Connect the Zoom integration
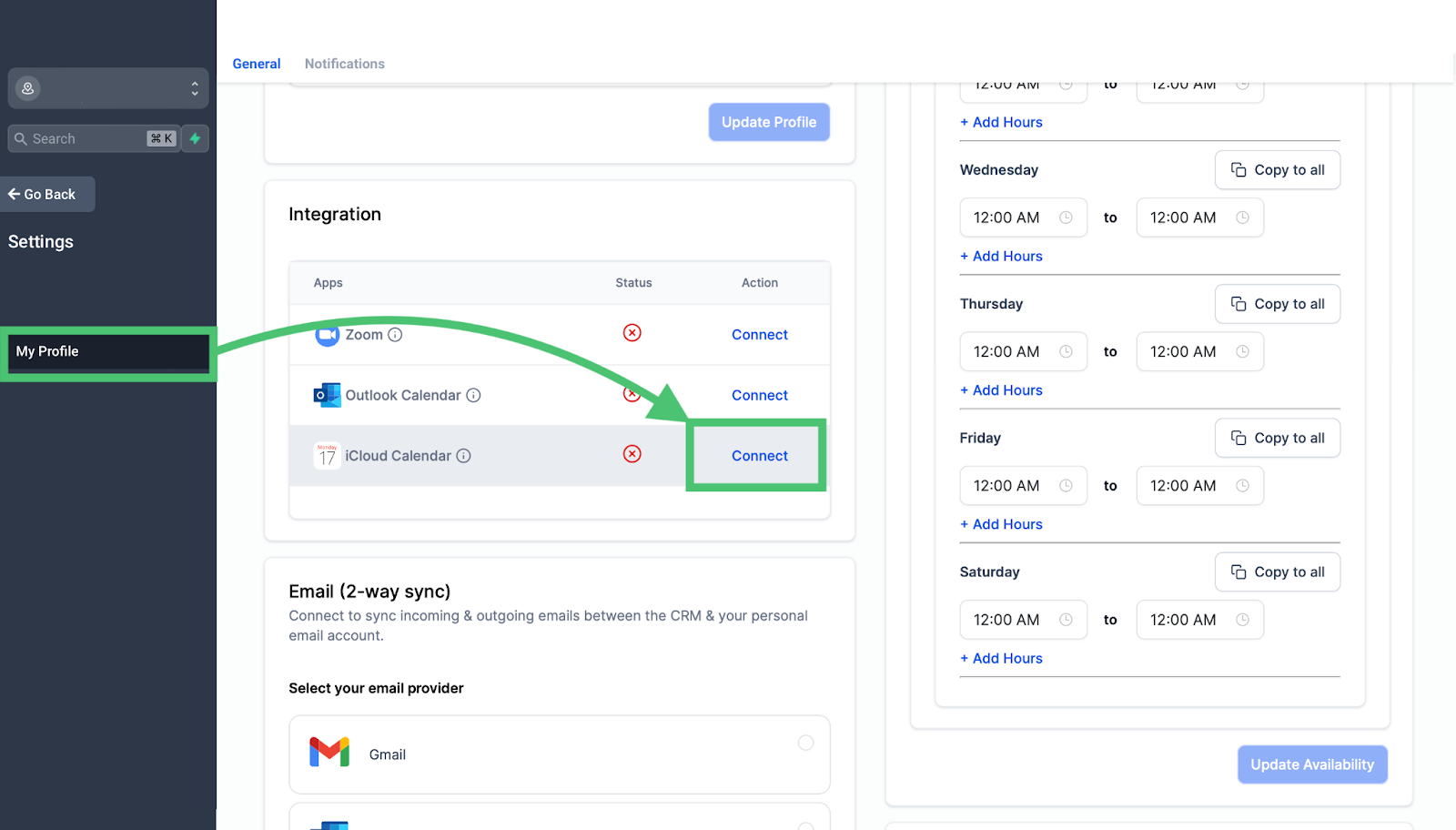The width and height of the screenshot is (1456, 830). pos(760,335)
